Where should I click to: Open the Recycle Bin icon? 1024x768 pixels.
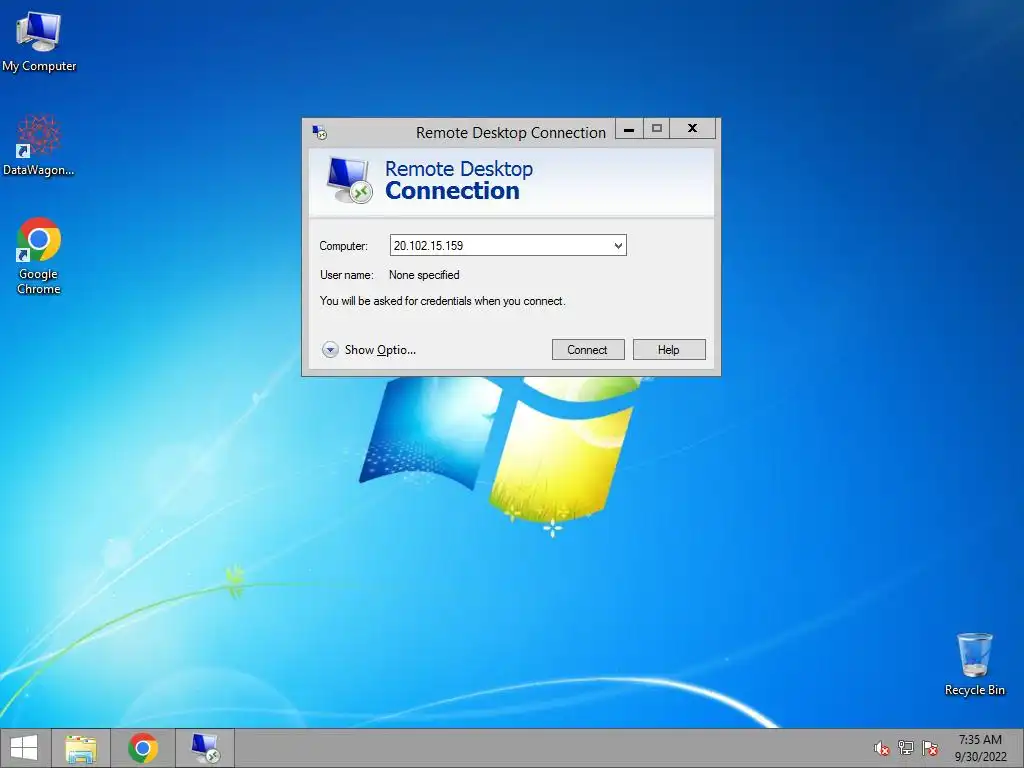tap(974, 664)
